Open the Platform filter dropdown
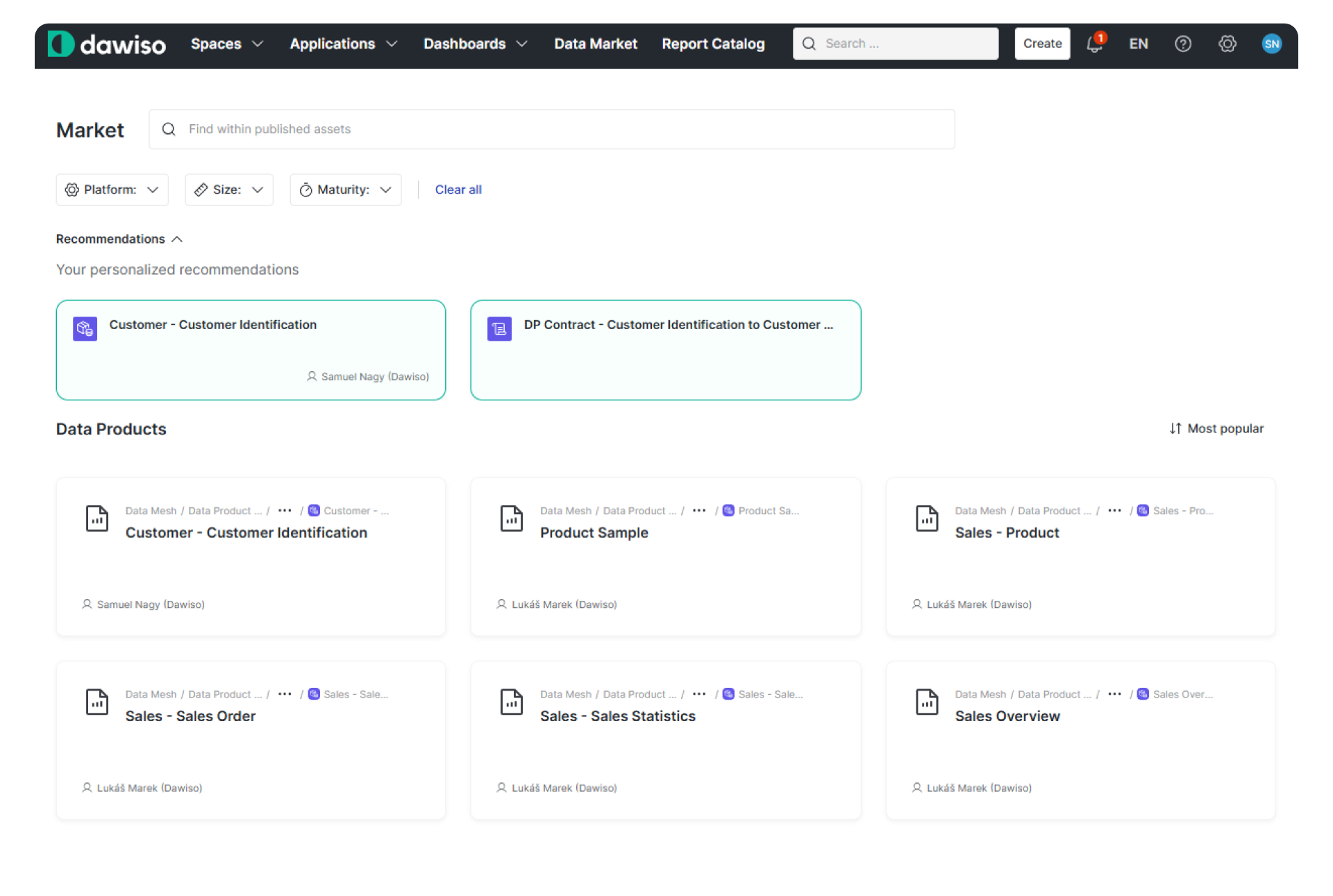1333x896 pixels. (112, 189)
